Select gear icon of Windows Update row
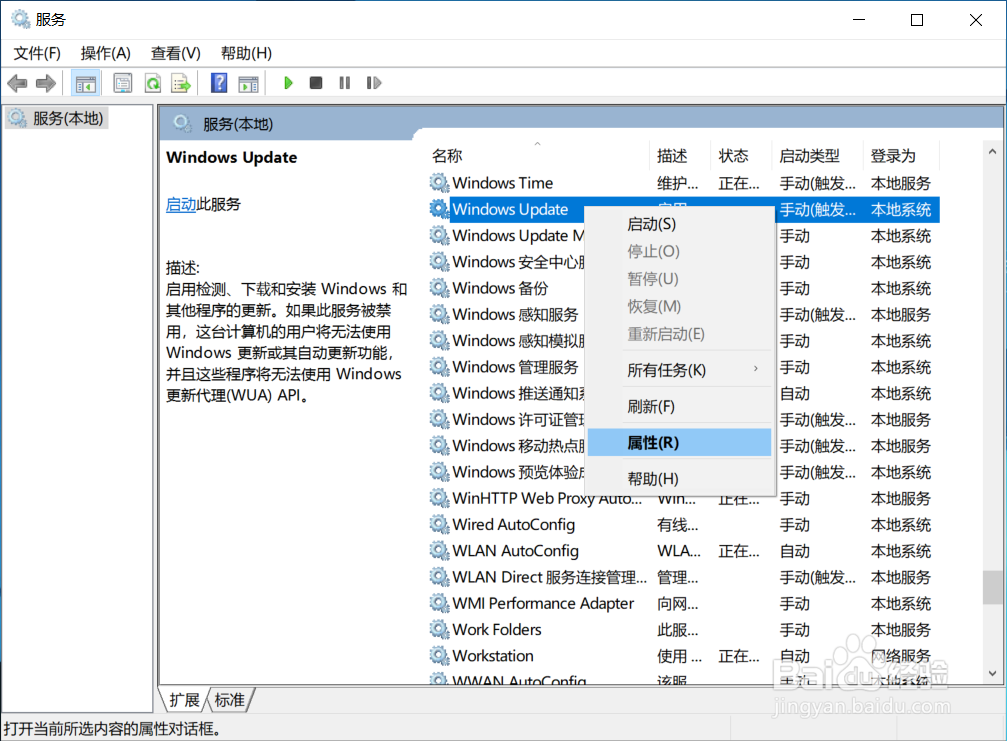1007x741 pixels. tap(439, 209)
